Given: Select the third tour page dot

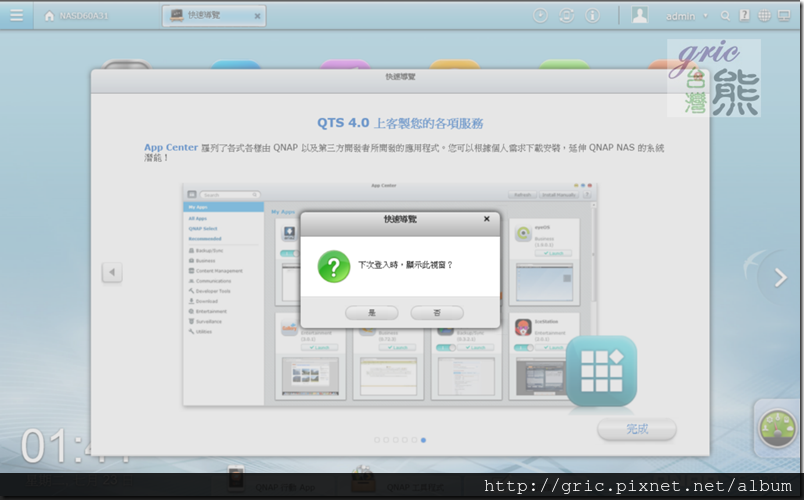Looking at the screenshot, I should tap(395, 440).
